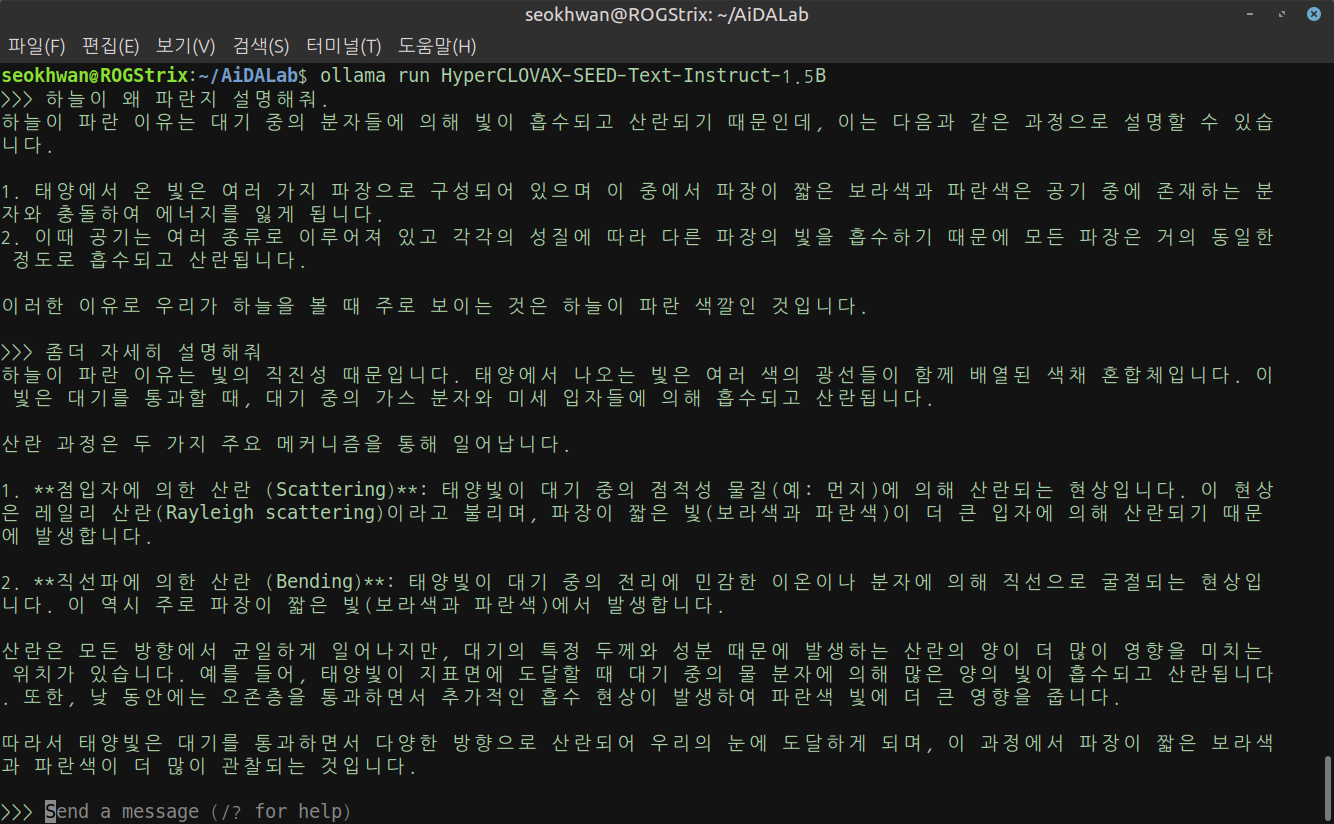Click the 'Send a message' prompt input
Image resolution: width=1334 pixels, height=824 pixels.
click(198, 811)
